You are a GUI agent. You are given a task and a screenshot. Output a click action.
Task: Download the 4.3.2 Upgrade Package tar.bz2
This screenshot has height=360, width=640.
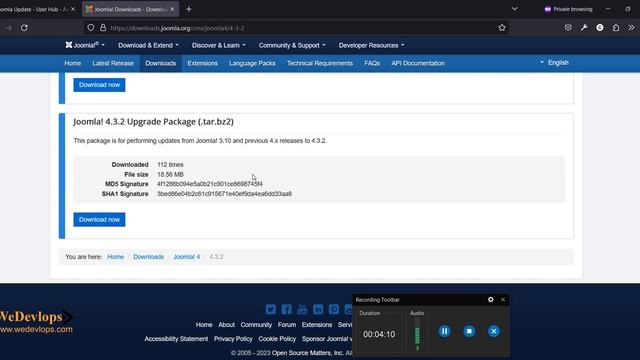coord(99,220)
